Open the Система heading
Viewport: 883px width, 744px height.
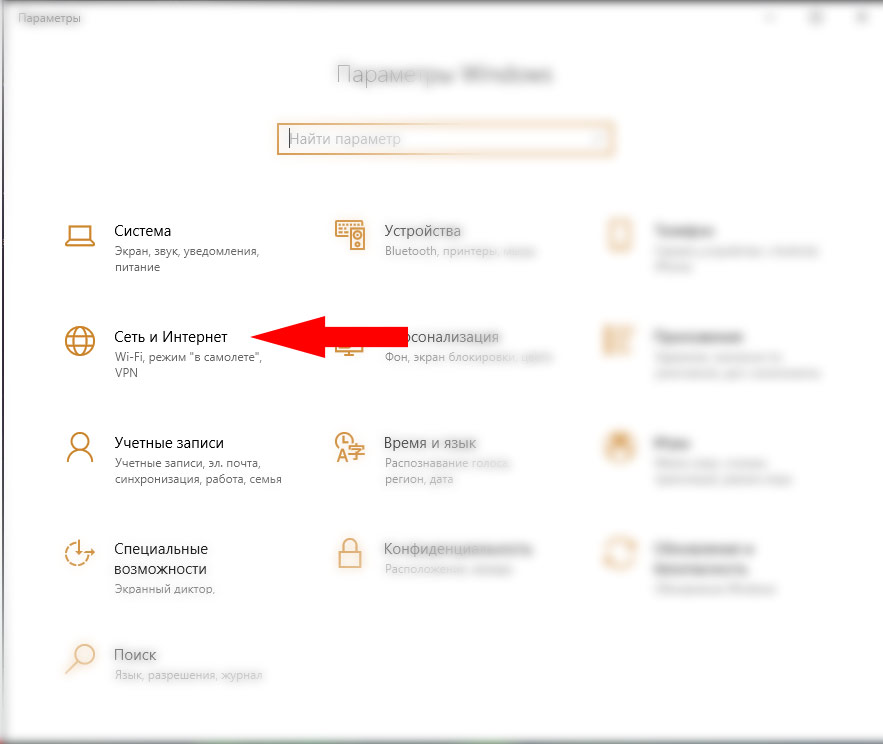point(142,231)
